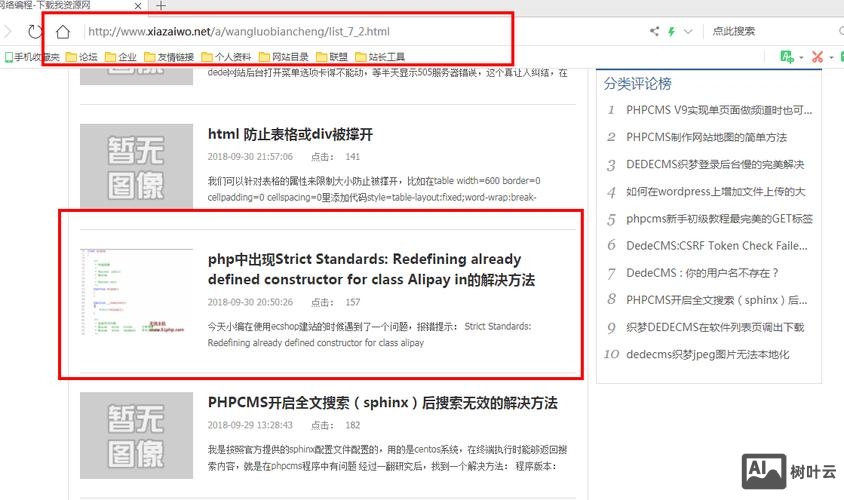
Task: Open ranked item DEDECMS织梦登录后台慢的完美解决
Action: click(715, 164)
